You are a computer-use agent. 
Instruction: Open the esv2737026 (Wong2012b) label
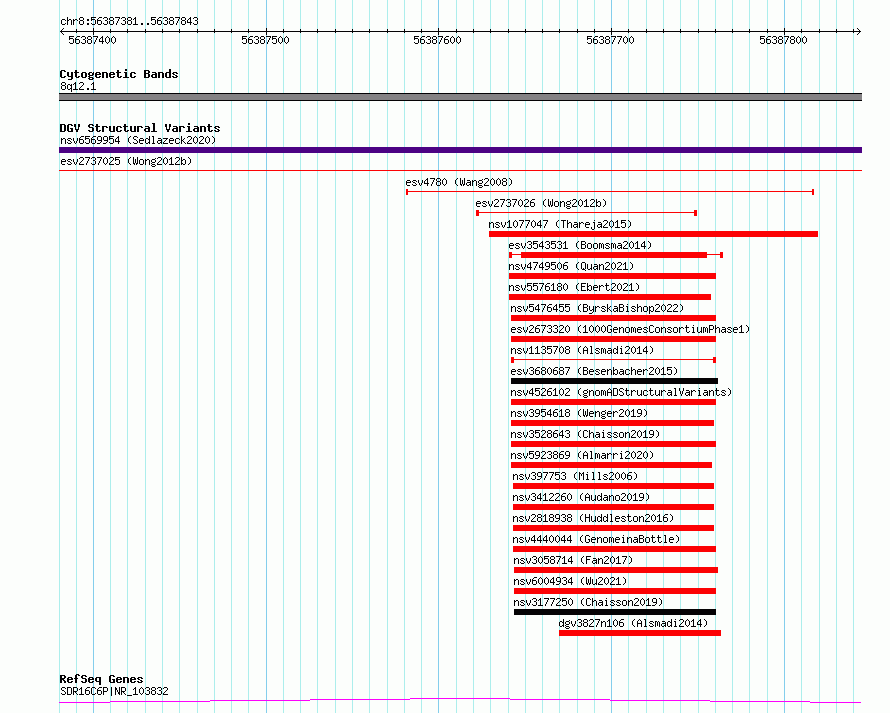click(x=541, y=203)
